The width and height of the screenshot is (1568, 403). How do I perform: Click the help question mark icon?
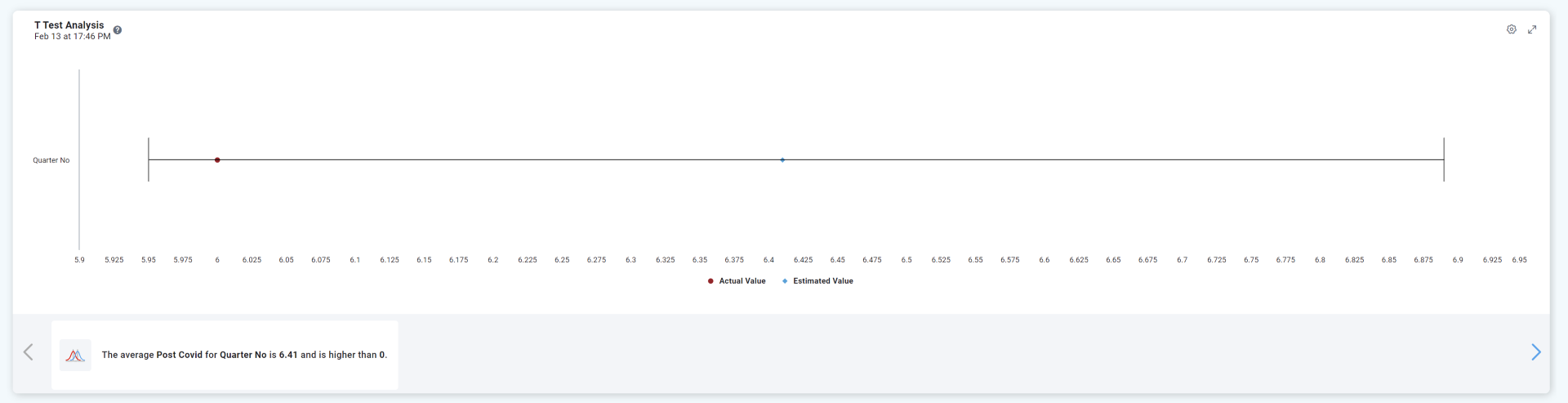118,30
